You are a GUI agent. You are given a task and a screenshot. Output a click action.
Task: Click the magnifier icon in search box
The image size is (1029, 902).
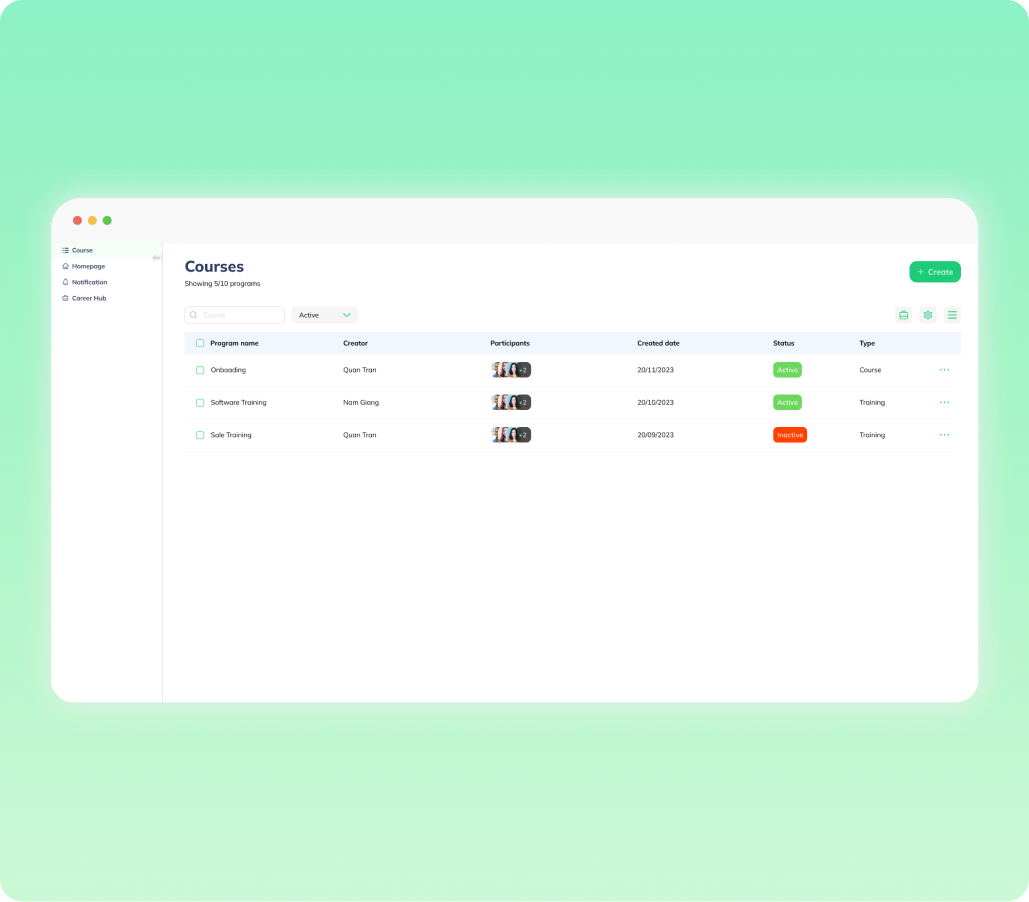tap(194, 315)
